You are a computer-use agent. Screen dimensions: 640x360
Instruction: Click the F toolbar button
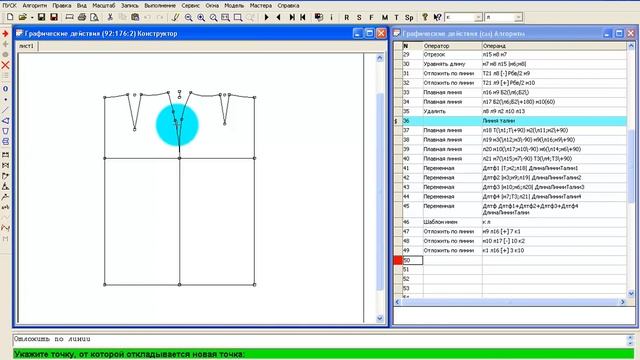[371, 17]
